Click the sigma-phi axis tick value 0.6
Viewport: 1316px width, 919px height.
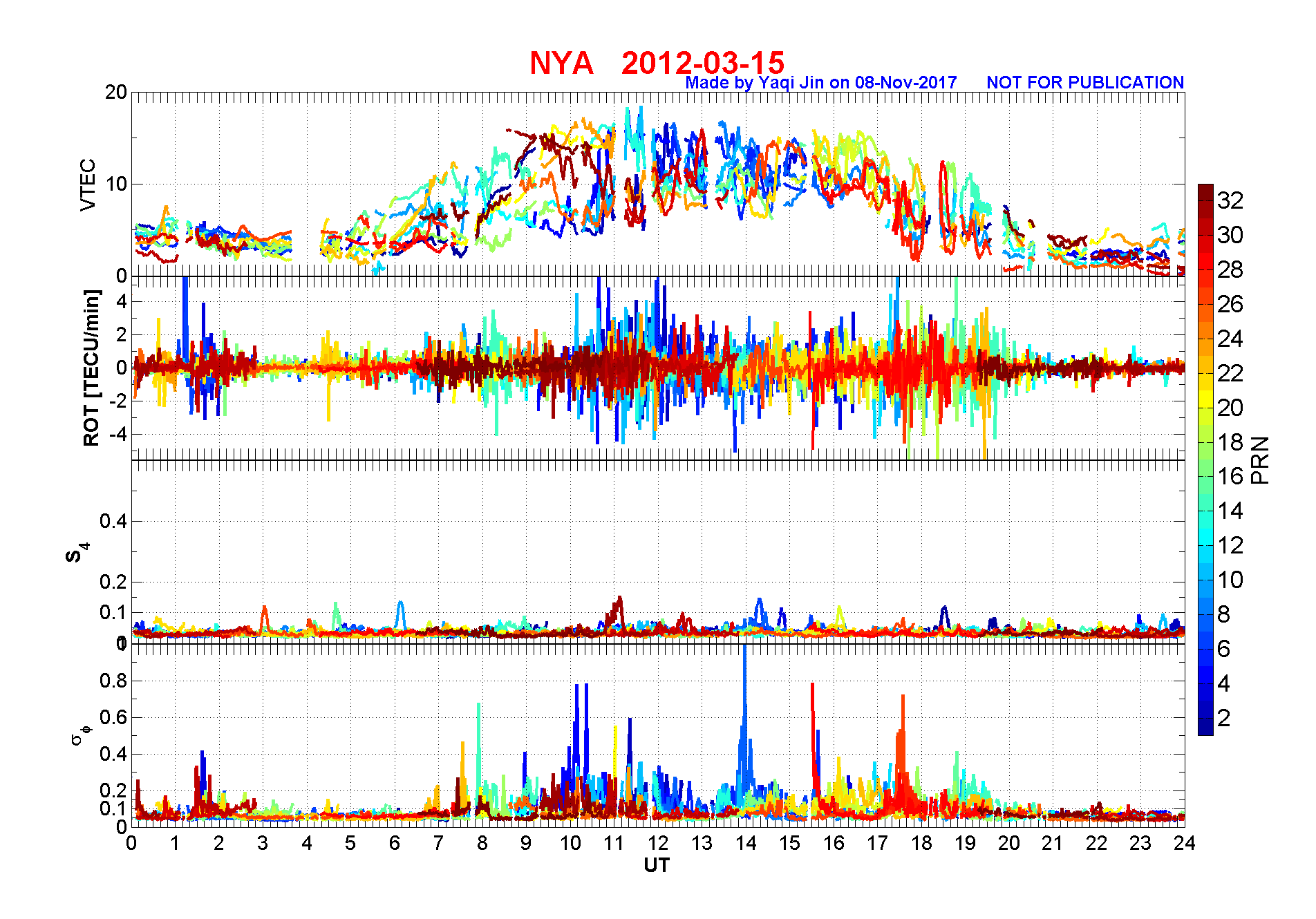[x=114, y=717]
